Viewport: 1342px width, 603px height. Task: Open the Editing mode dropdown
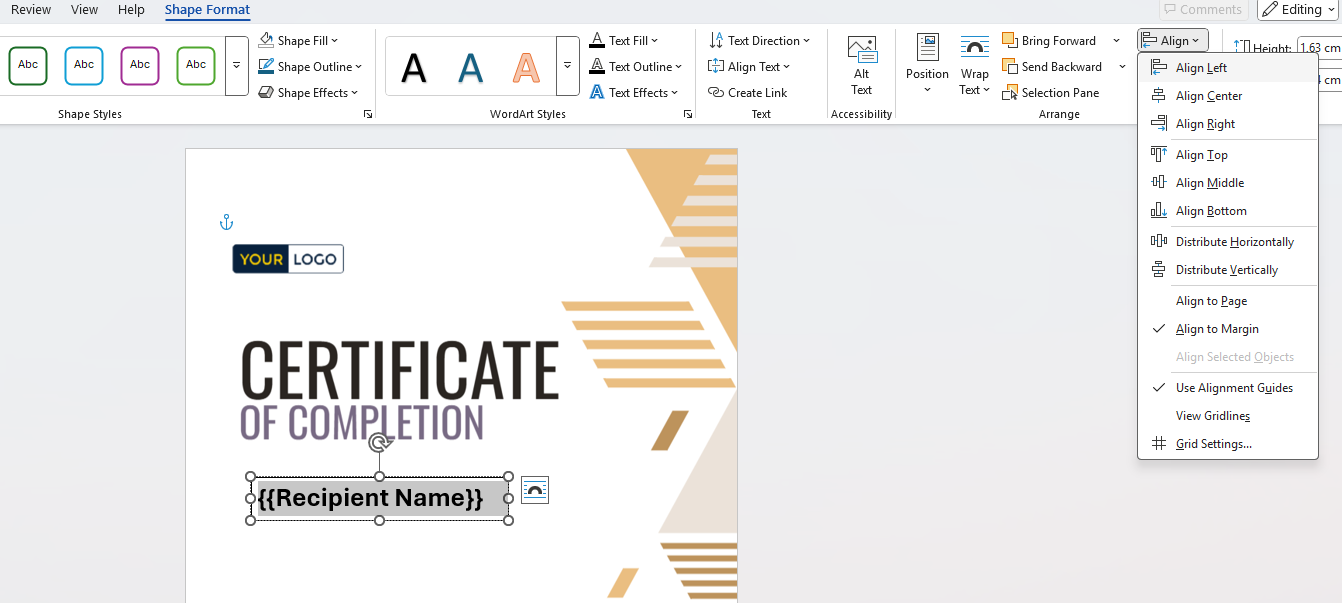1298,10
